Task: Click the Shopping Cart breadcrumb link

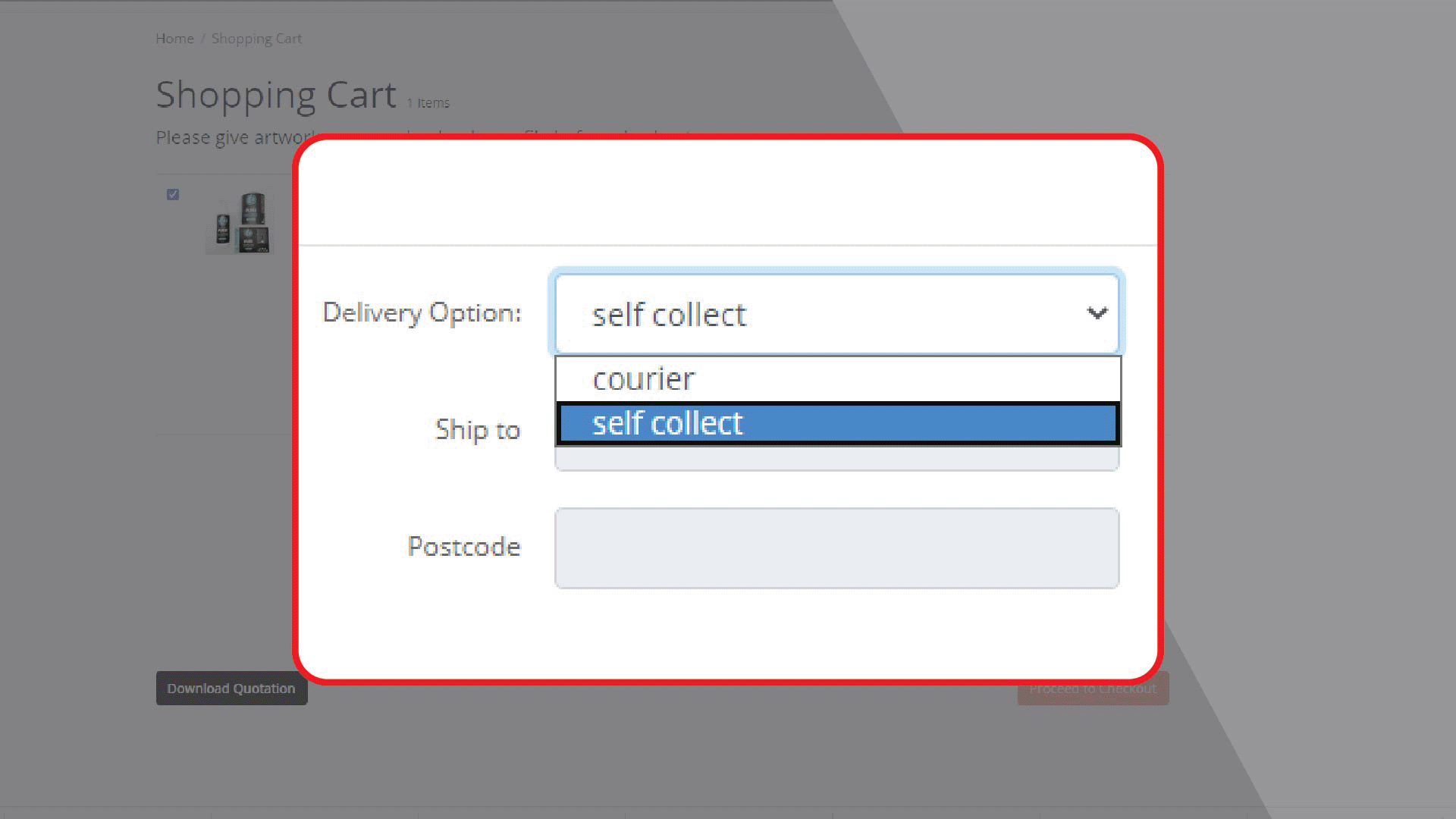Action: (x=256, y=39)
